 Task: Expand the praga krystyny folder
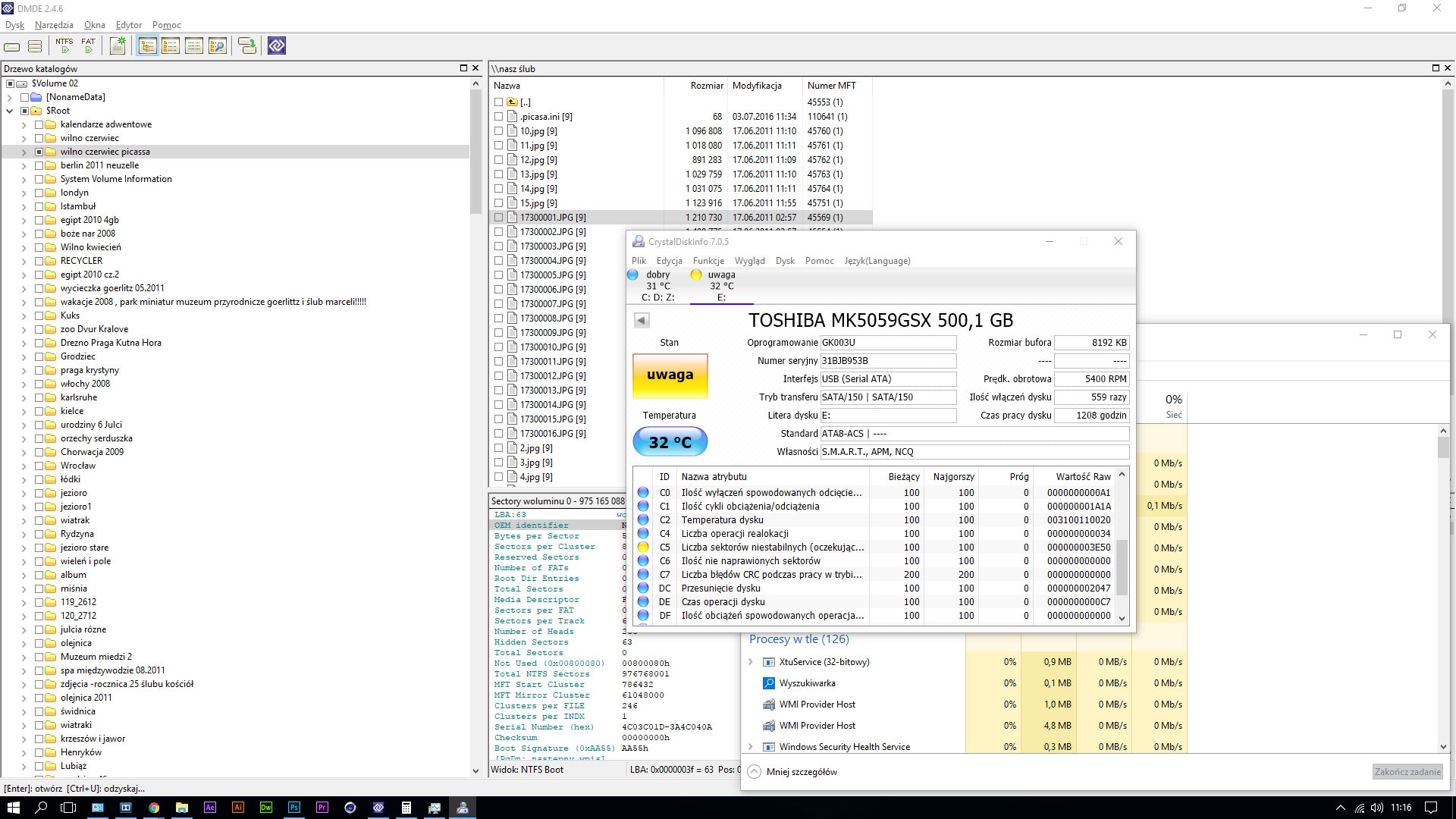24,370
